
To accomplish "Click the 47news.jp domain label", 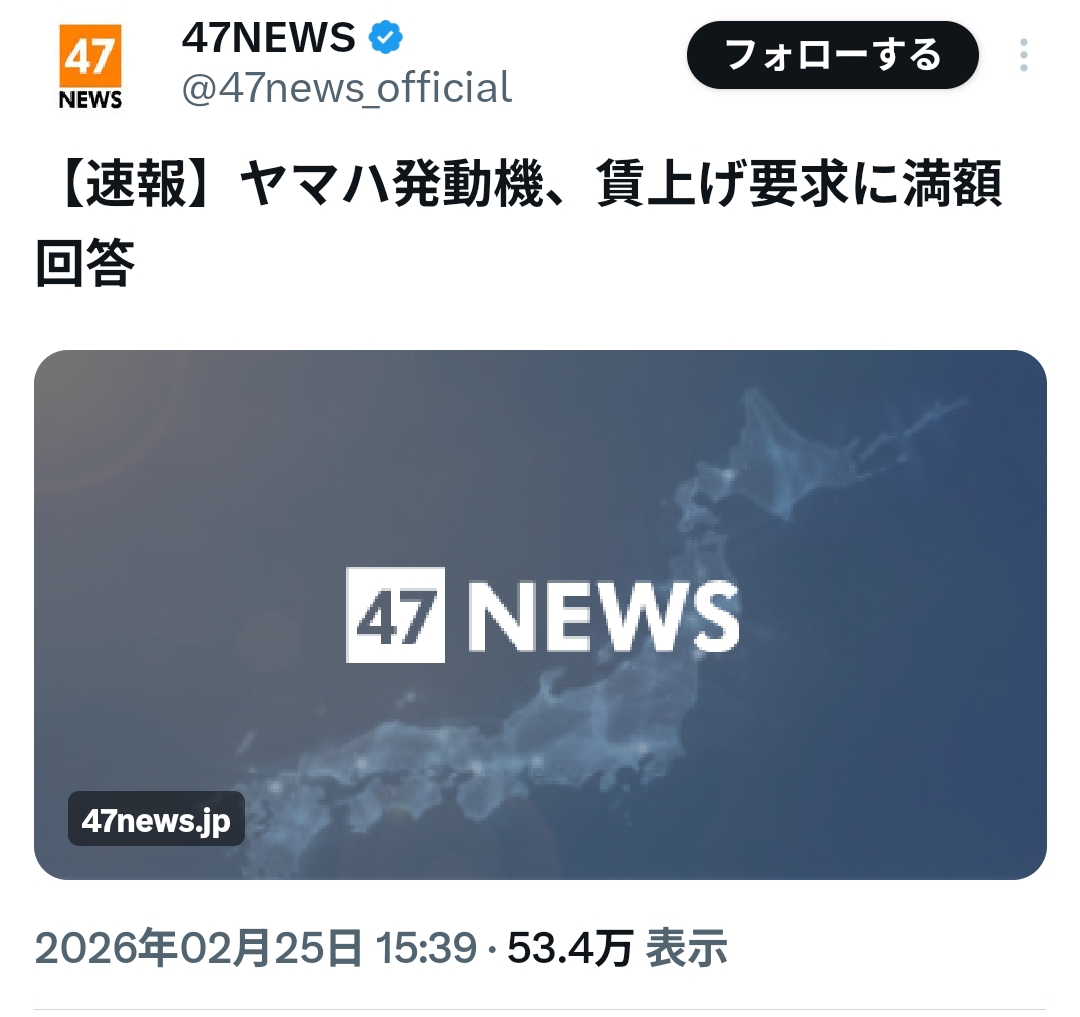I will point(156,819).
